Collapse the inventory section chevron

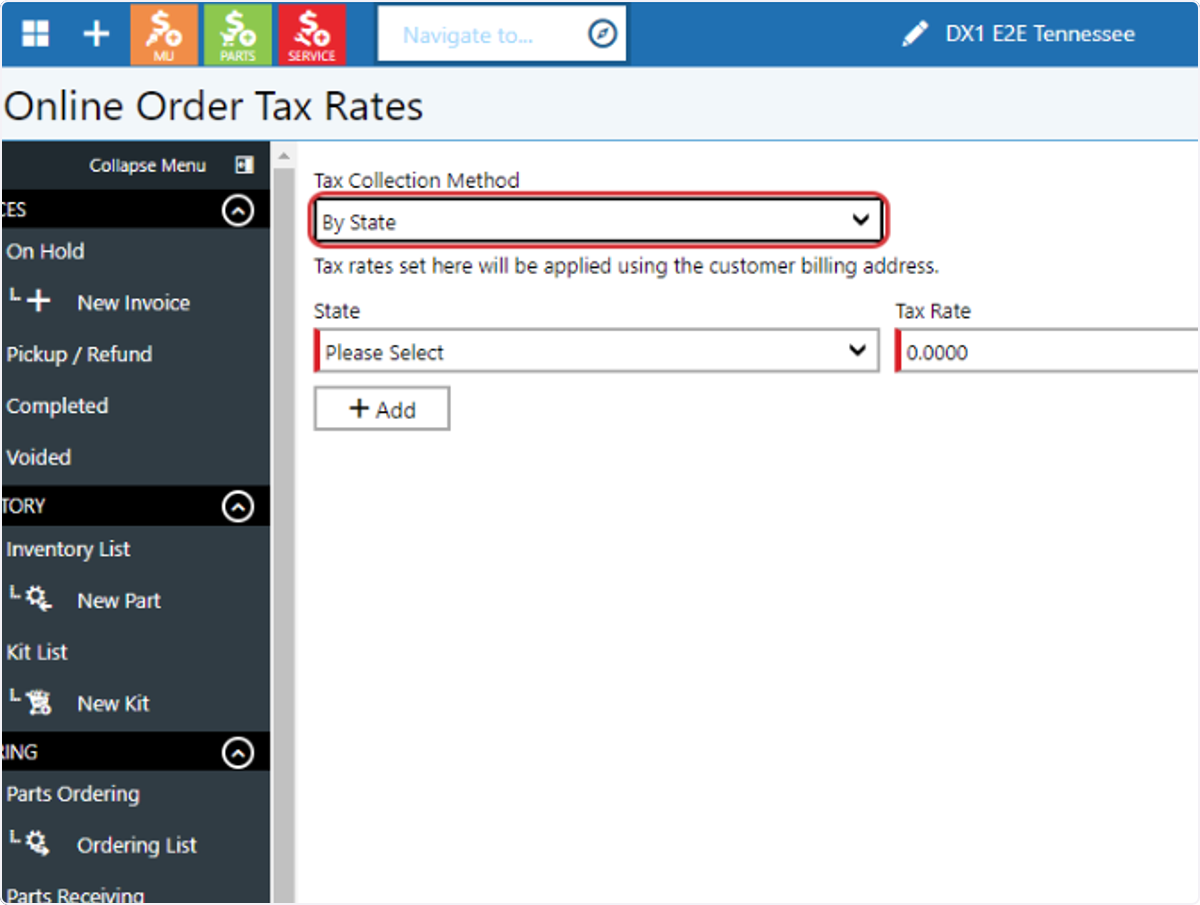(x=238, y=507)
